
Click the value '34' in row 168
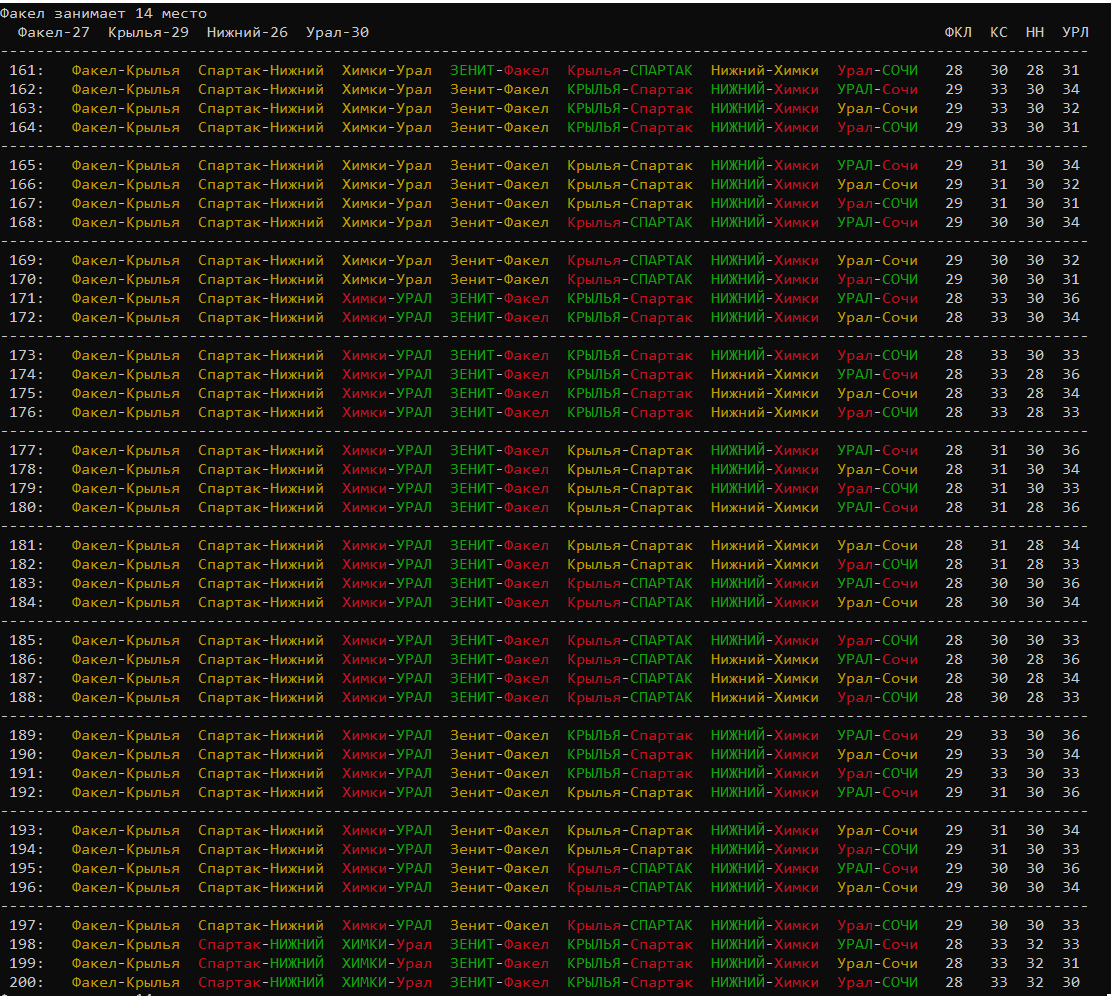(x=1071, y=222)
